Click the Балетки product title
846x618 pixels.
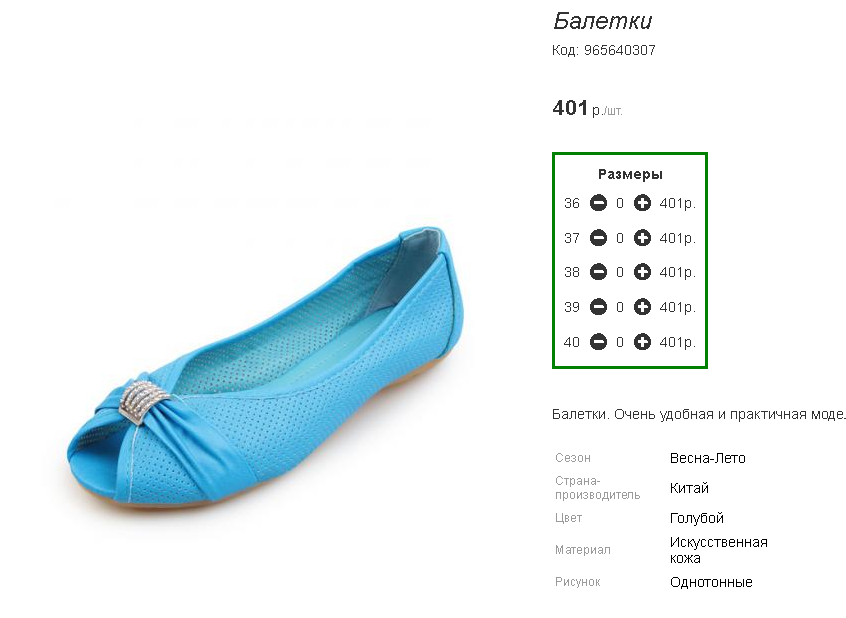(x=603, y=21)
